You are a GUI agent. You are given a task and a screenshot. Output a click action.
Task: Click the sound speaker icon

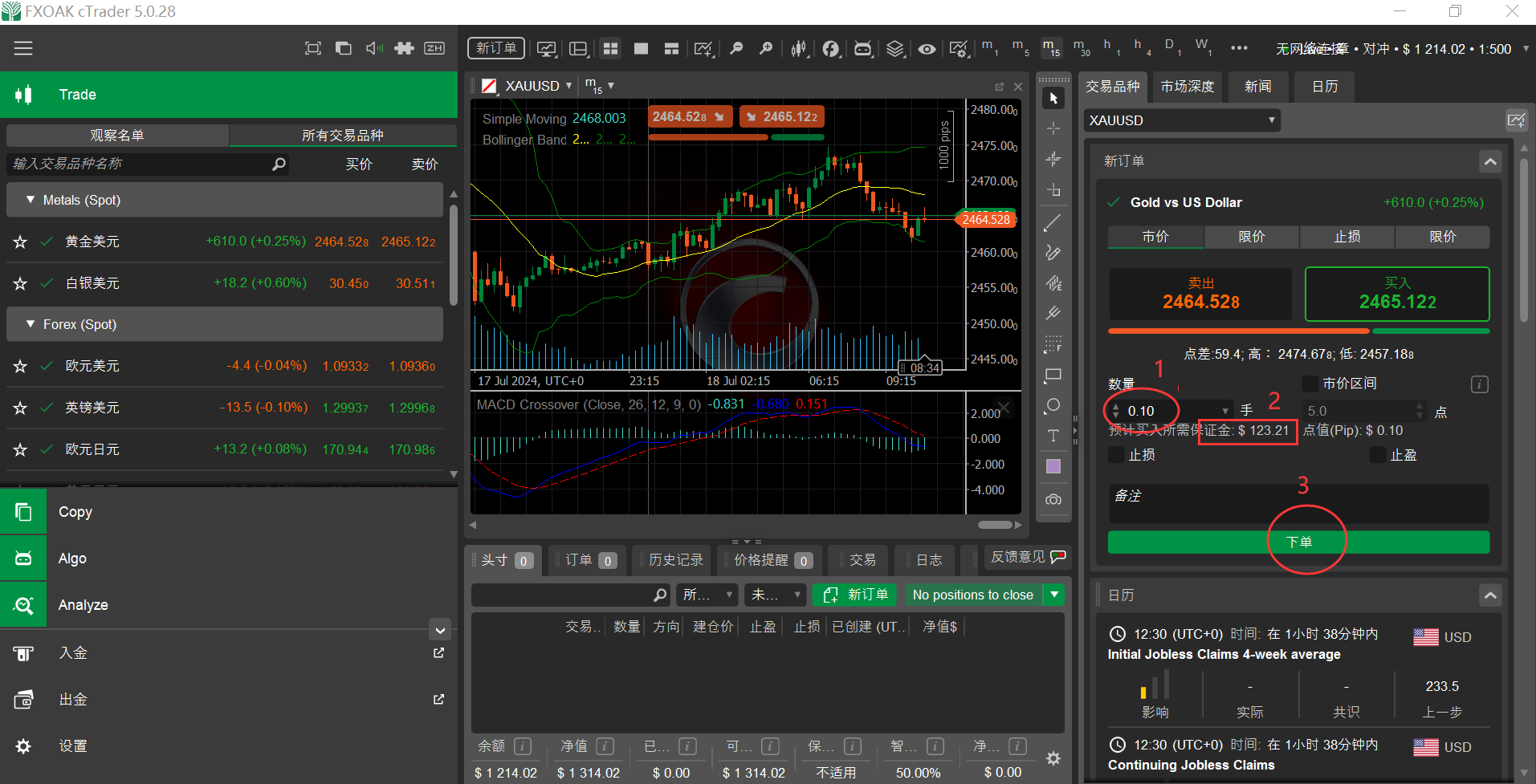coord(374,48)
